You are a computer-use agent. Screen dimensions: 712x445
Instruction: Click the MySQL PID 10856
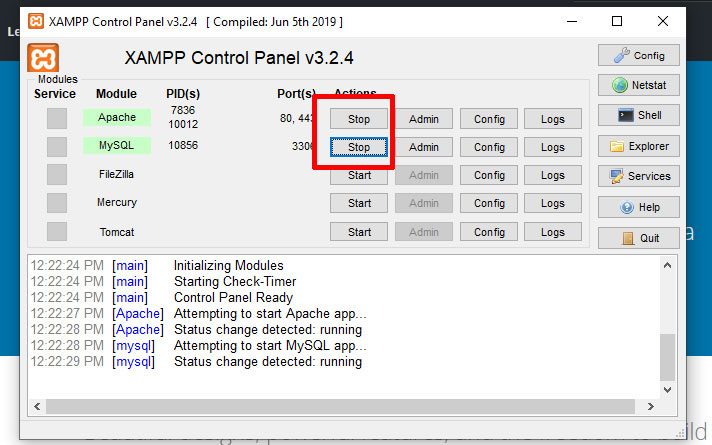click(183, 145)
